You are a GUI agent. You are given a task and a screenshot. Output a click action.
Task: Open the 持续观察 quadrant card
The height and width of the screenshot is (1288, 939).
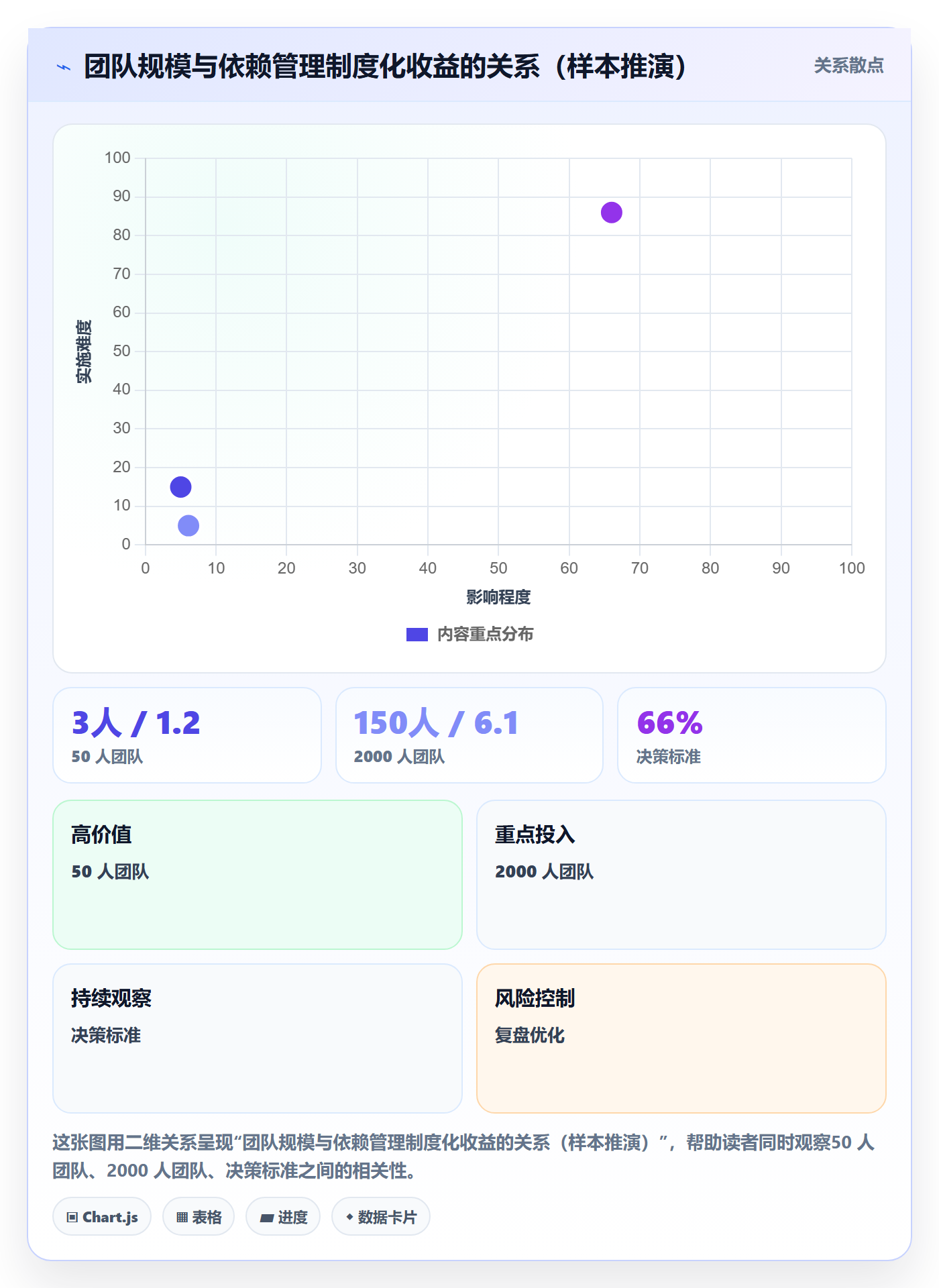258,1038
